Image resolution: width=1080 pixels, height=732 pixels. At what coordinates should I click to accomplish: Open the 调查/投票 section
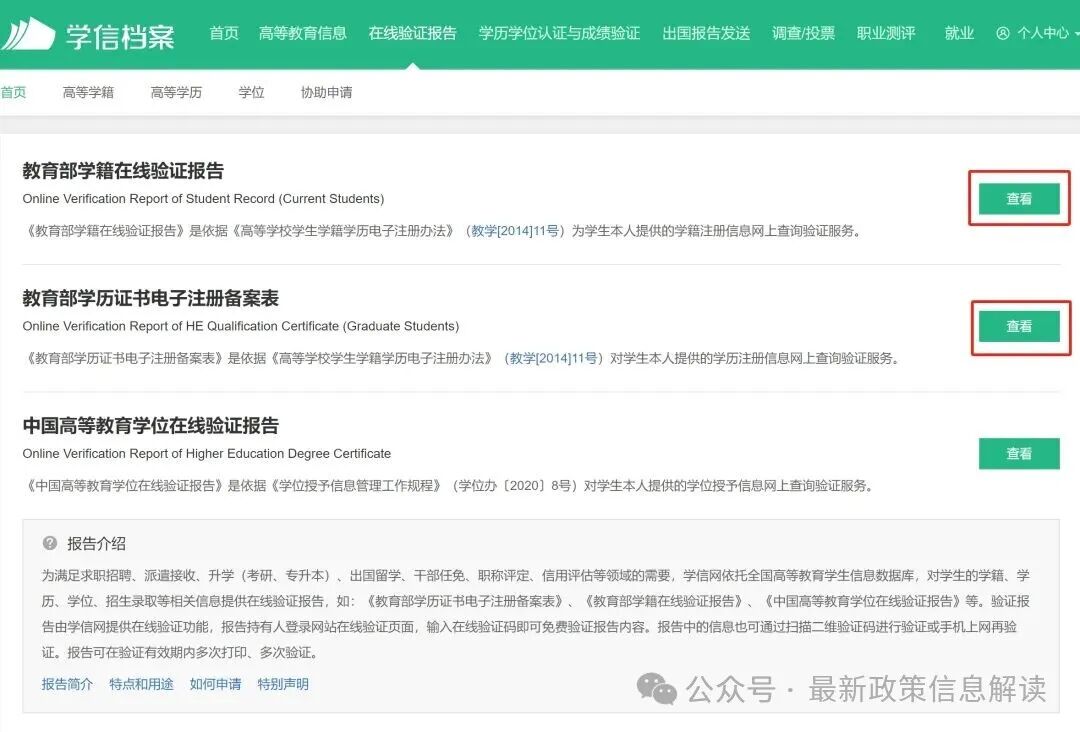point(802,32)
